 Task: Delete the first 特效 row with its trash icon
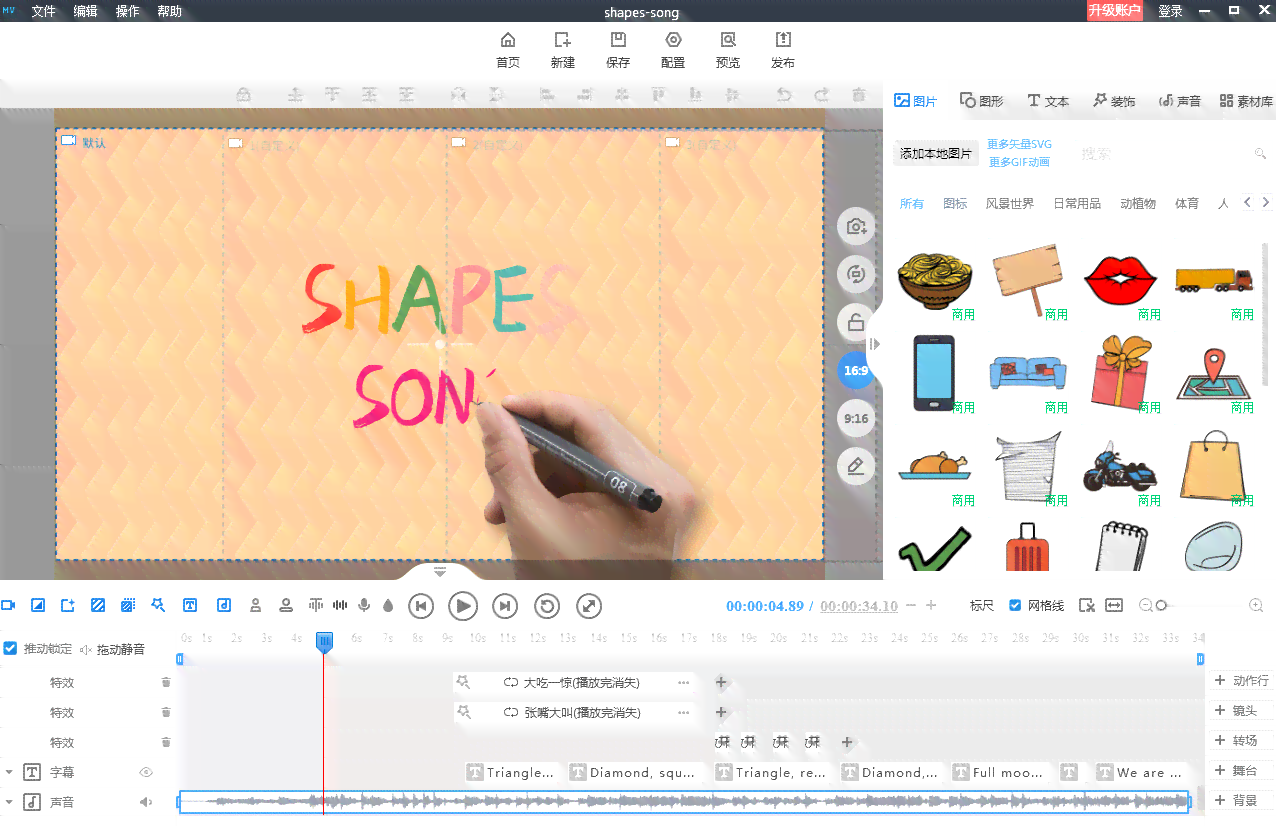point(166,682)
